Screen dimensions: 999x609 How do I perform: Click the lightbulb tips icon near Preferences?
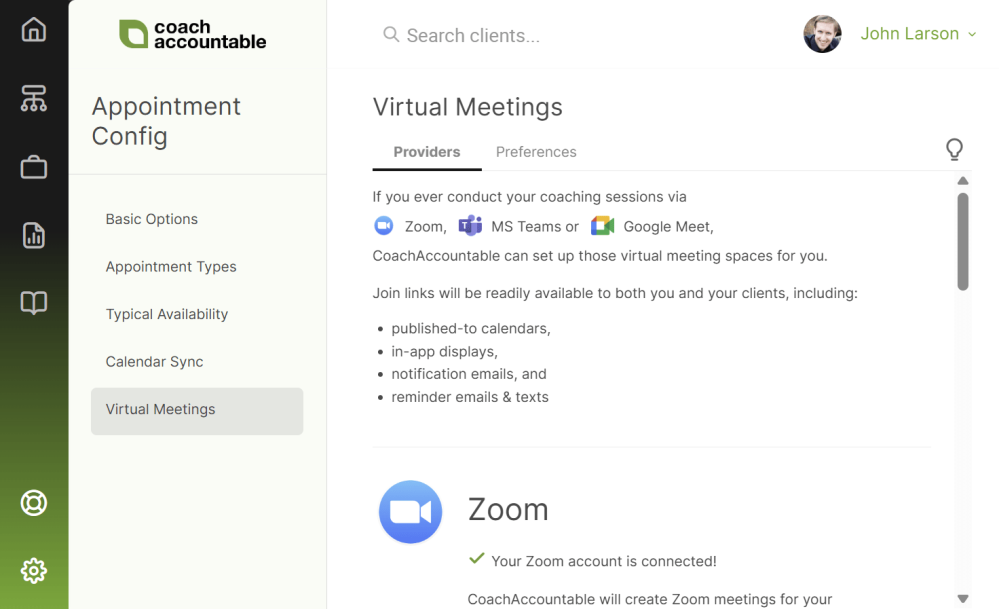click(x=954, y=149)
